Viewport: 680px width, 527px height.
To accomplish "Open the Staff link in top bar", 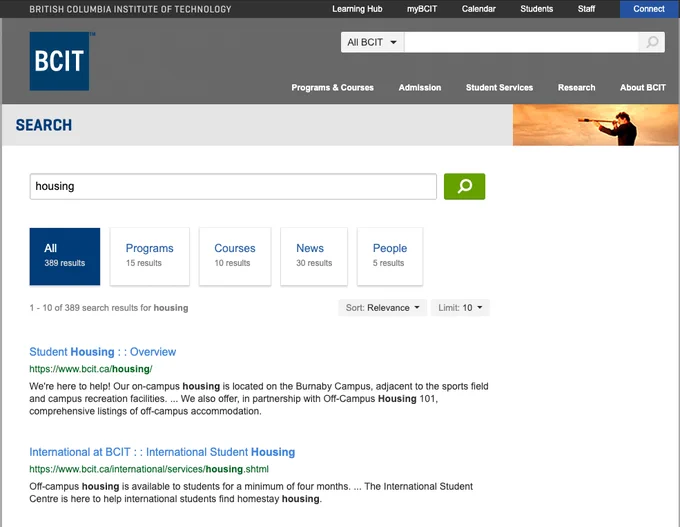I will pyautogui.click(x=586, y=9).
